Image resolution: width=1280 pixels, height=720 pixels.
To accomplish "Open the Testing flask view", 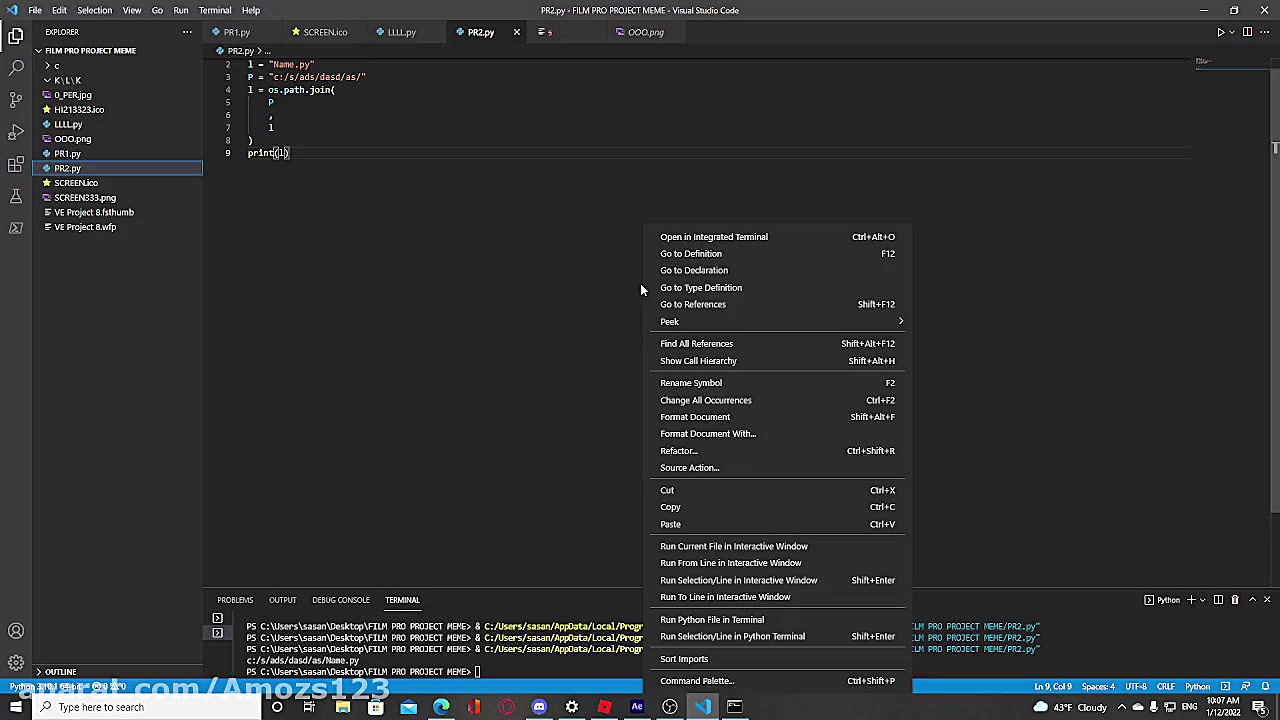I will (x=16, y=197).
